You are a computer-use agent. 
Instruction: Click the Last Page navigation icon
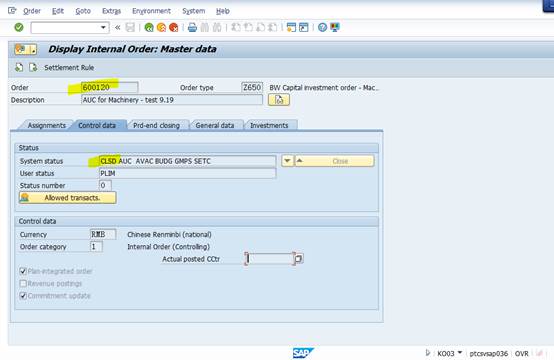point(273,27)
